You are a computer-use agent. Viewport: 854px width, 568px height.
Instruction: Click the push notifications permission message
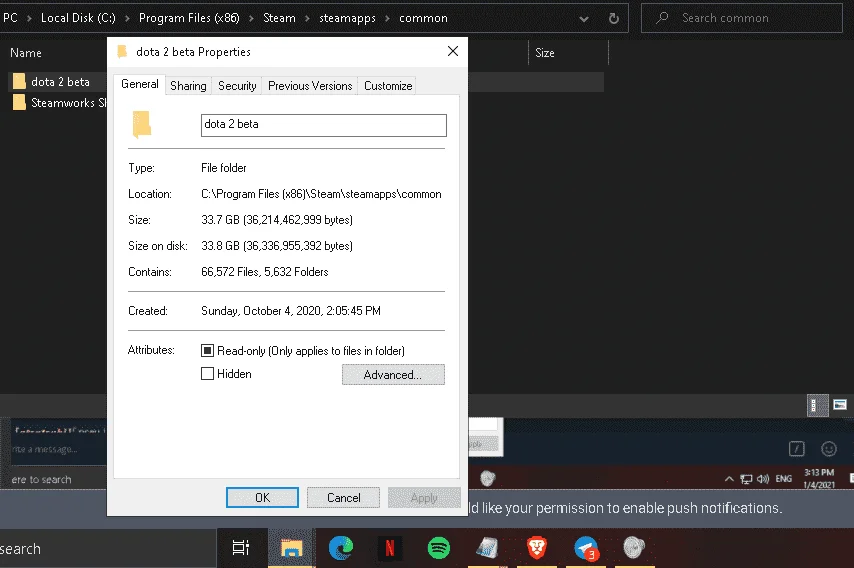(x=625, y=508)
